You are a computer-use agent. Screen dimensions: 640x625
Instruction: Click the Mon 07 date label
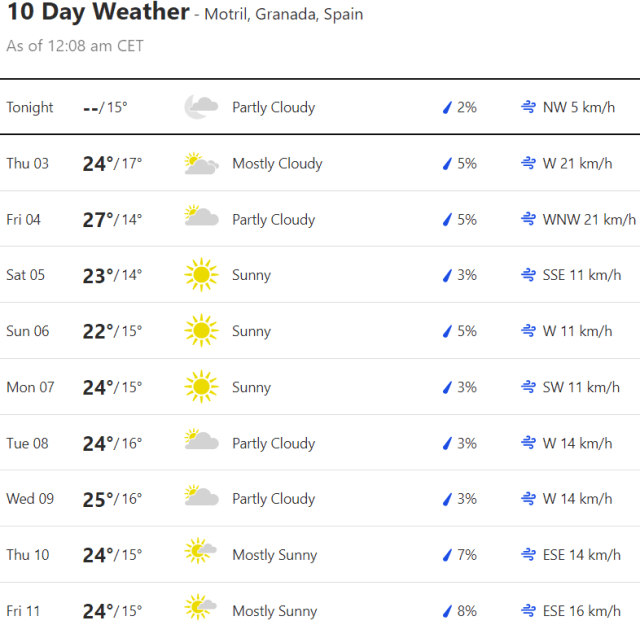click(30, 387)
